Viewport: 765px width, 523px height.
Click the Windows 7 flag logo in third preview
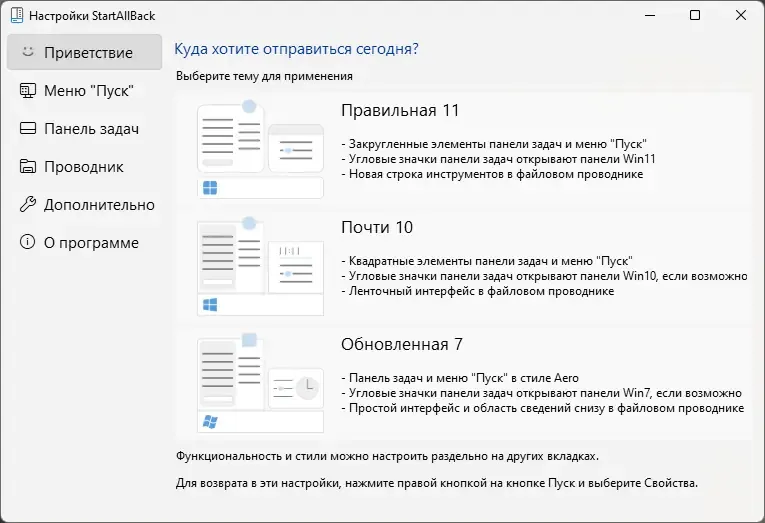(x=210, y=422)
